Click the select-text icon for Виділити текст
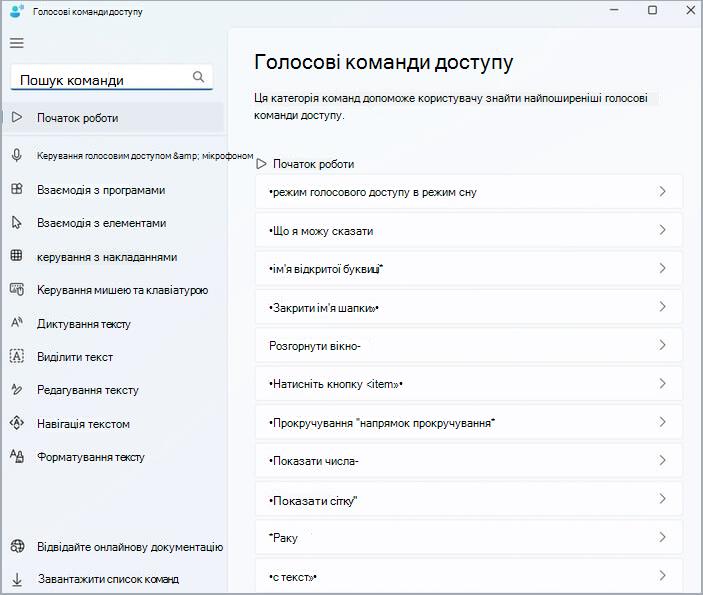Image resolution: width=703 pixels, height=595 pixels. point(17,356)
